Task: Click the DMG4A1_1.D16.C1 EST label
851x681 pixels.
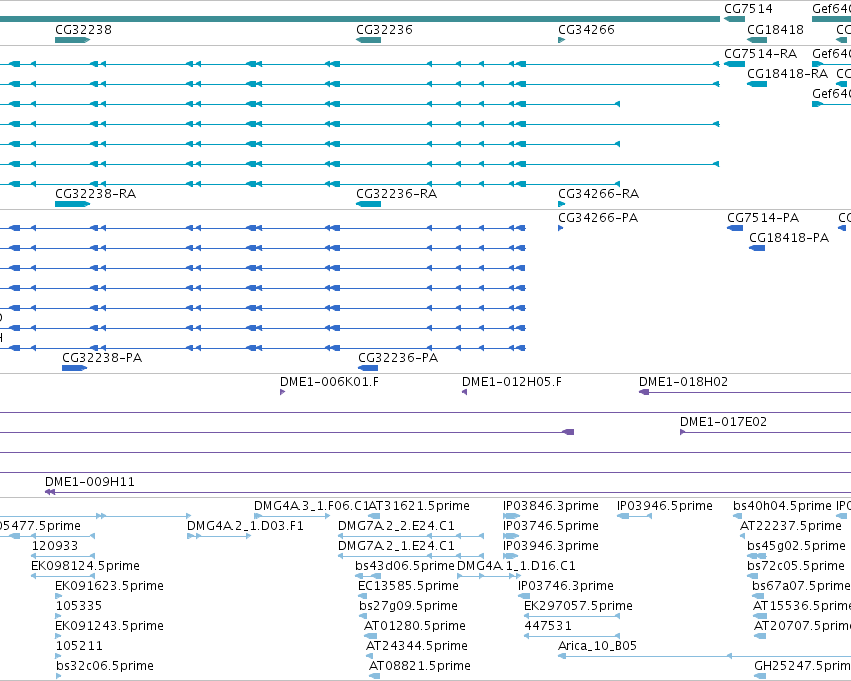Action: [x=516, y=566]
